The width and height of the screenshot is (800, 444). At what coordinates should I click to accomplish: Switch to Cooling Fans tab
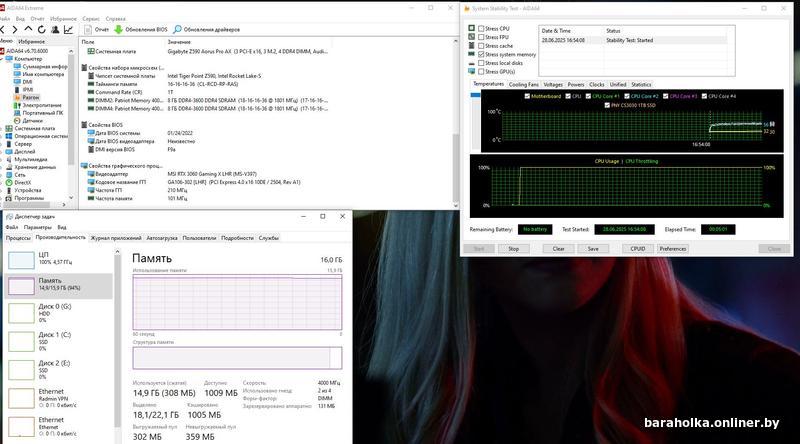[x=523, y=84]
